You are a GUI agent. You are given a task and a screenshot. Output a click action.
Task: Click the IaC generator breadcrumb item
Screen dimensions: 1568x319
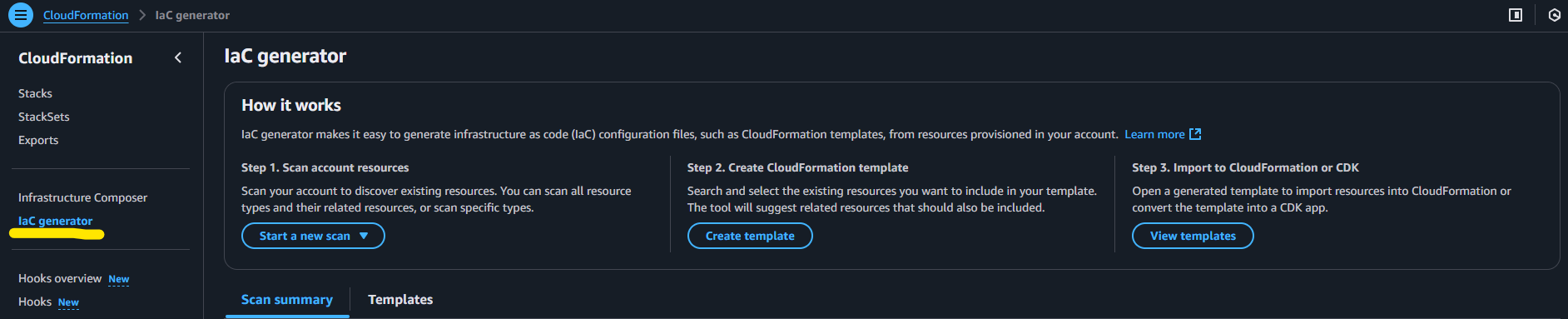coord(192,15)
